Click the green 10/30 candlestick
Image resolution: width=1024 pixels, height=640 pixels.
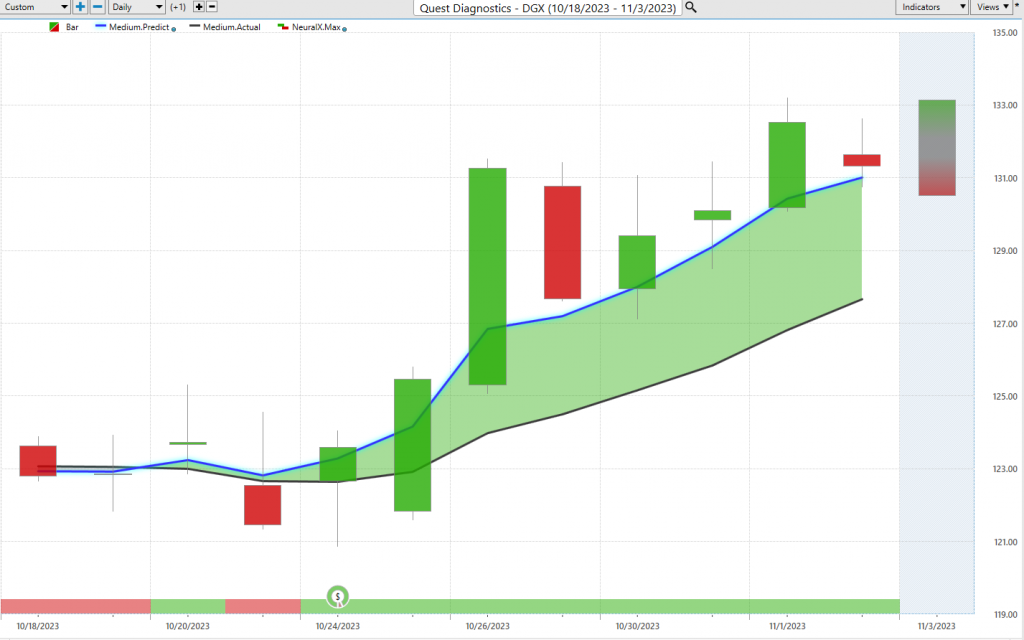tap(637, 262)
